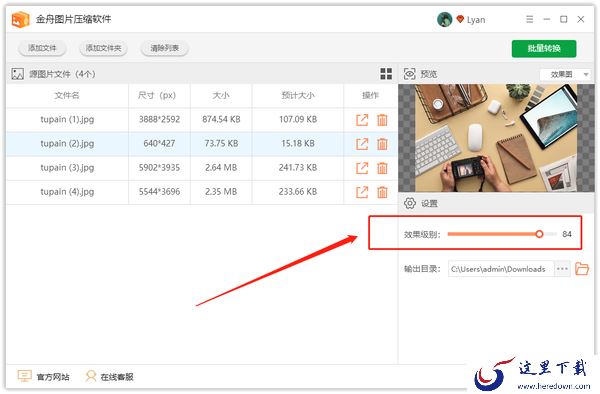Click the 操作 column header
The height and width of the screenshot is (394, 600).
pyautogui.click(x=370, y=95)
